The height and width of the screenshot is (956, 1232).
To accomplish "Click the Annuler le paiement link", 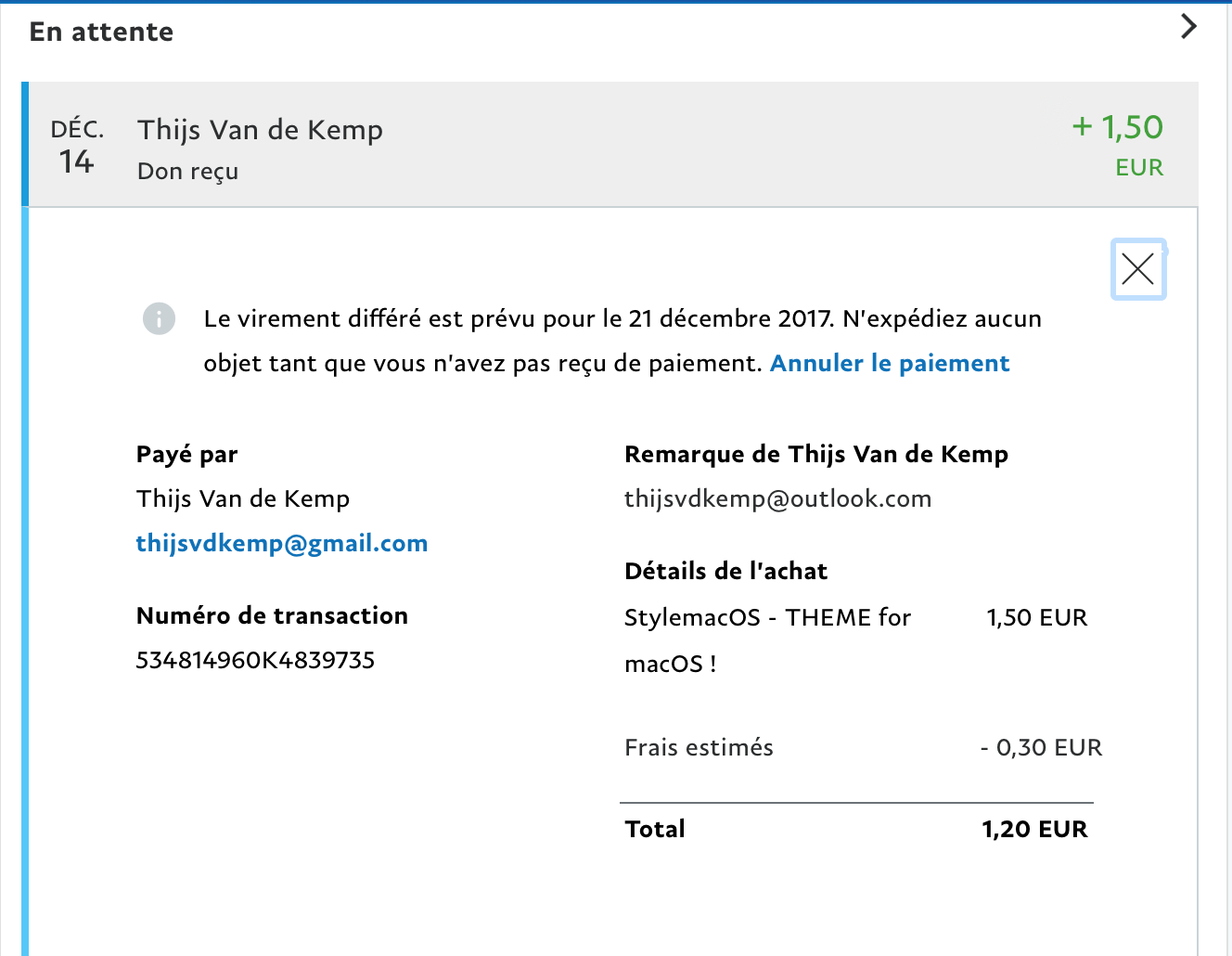I will click(x=889, y=363).
